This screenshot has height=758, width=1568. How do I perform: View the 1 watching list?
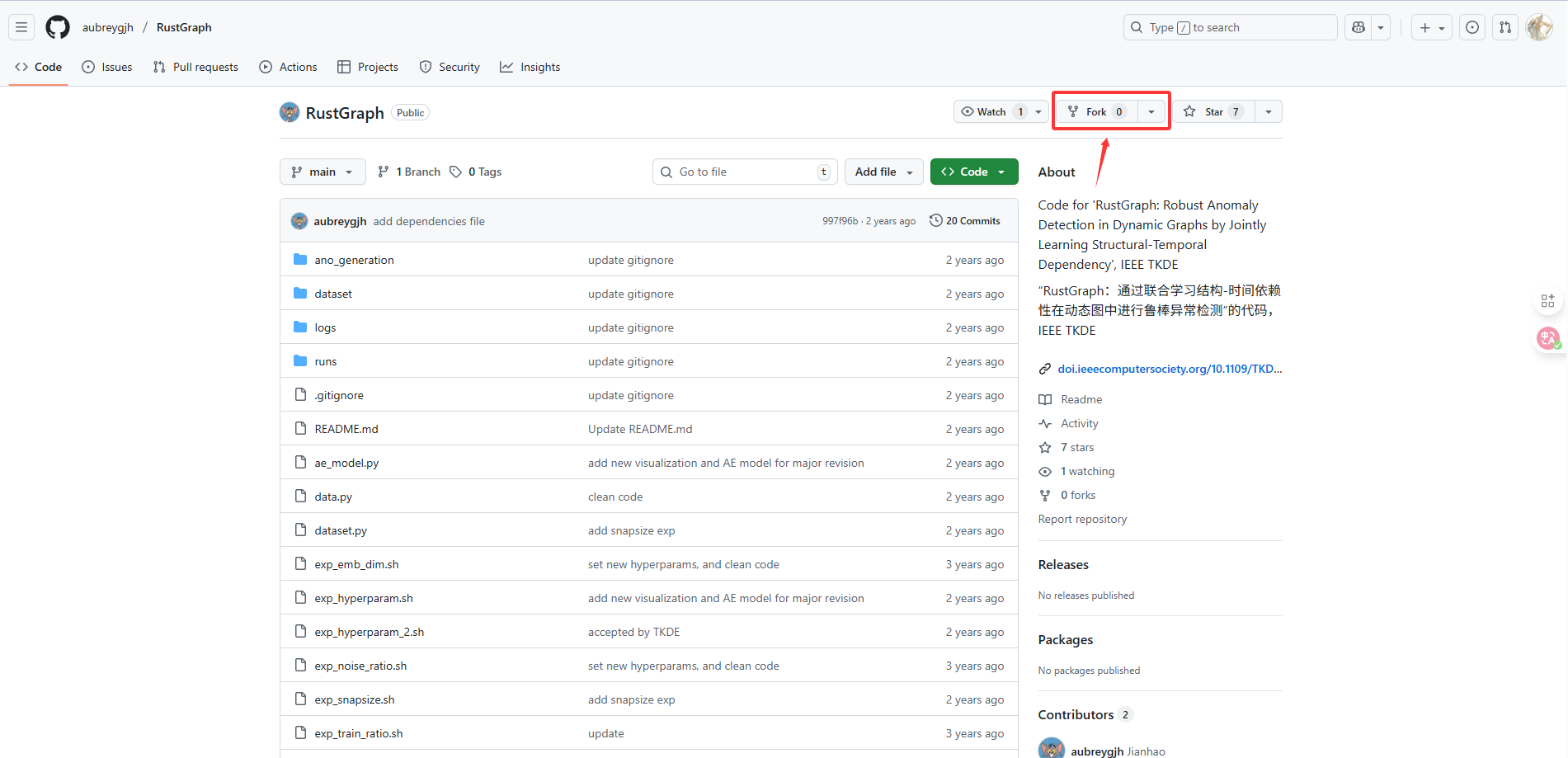pyautogui.click(x=1087, y=471)
